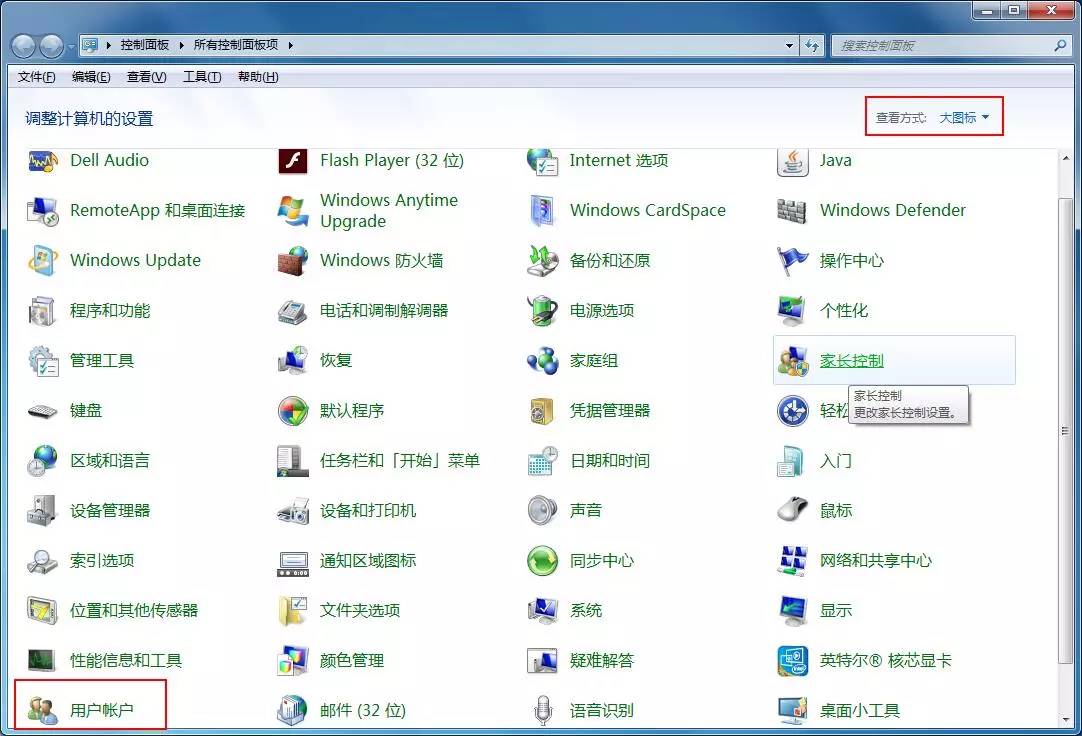Screen dimensions: 1082x736
Task: Click the 用户帐户 icon
Action: coord(42,710)
